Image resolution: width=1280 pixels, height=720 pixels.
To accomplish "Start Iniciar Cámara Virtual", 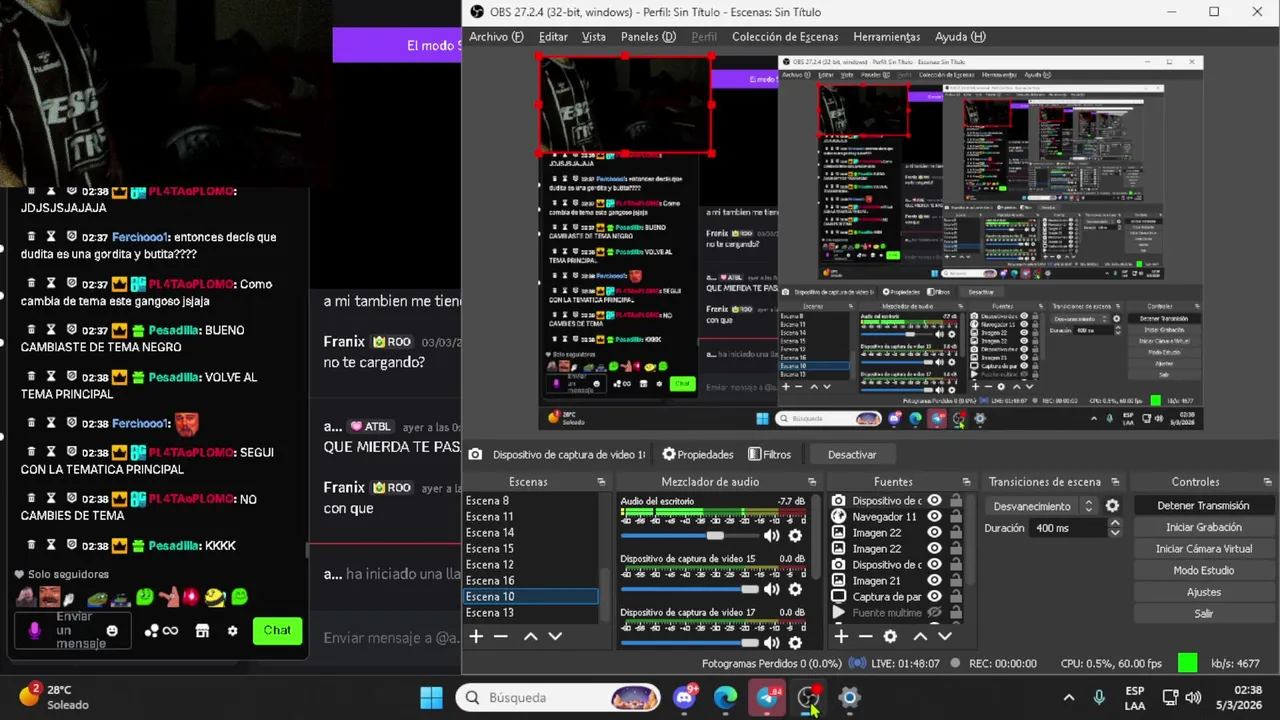I will [x=1203, y=549].
